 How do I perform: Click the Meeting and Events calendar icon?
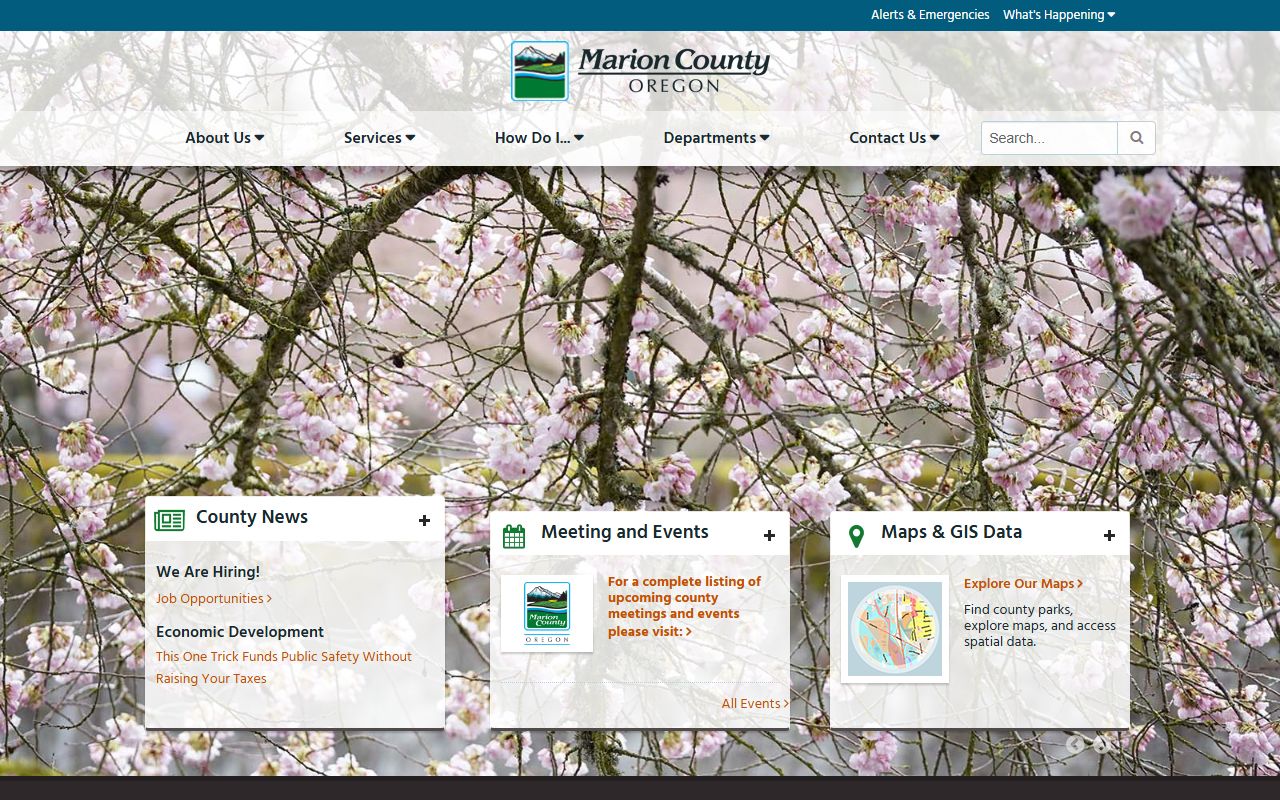click(514, 536)
